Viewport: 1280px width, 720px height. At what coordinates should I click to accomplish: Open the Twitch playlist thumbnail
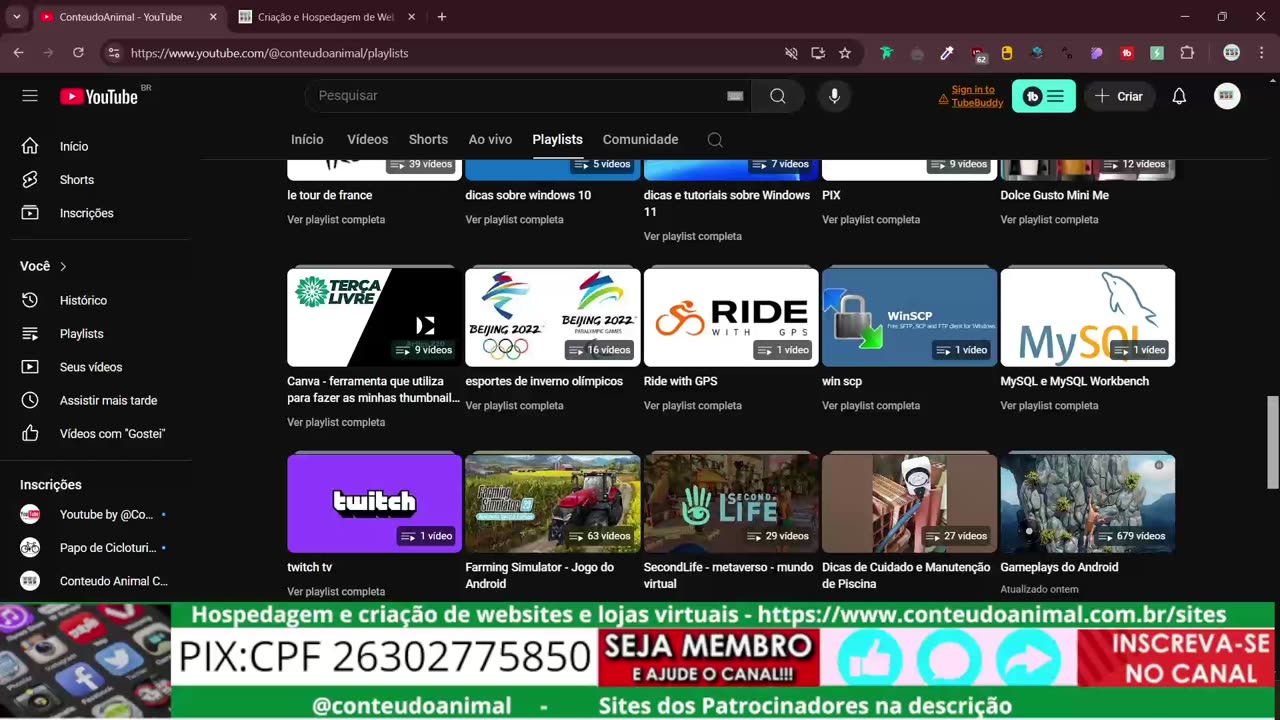click(x=374, y=503)
